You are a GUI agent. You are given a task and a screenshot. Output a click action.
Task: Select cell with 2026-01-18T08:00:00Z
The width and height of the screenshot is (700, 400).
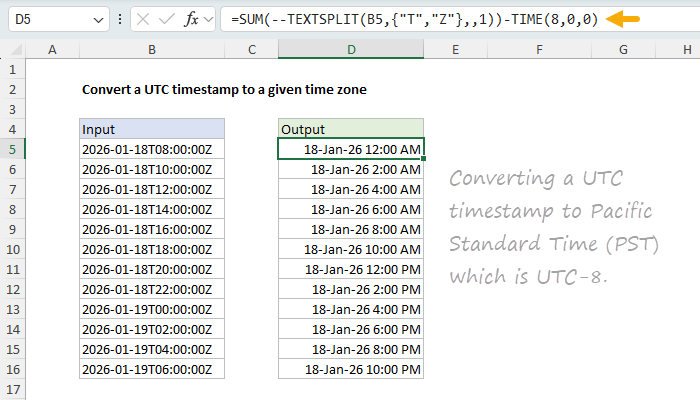(152, 149)
